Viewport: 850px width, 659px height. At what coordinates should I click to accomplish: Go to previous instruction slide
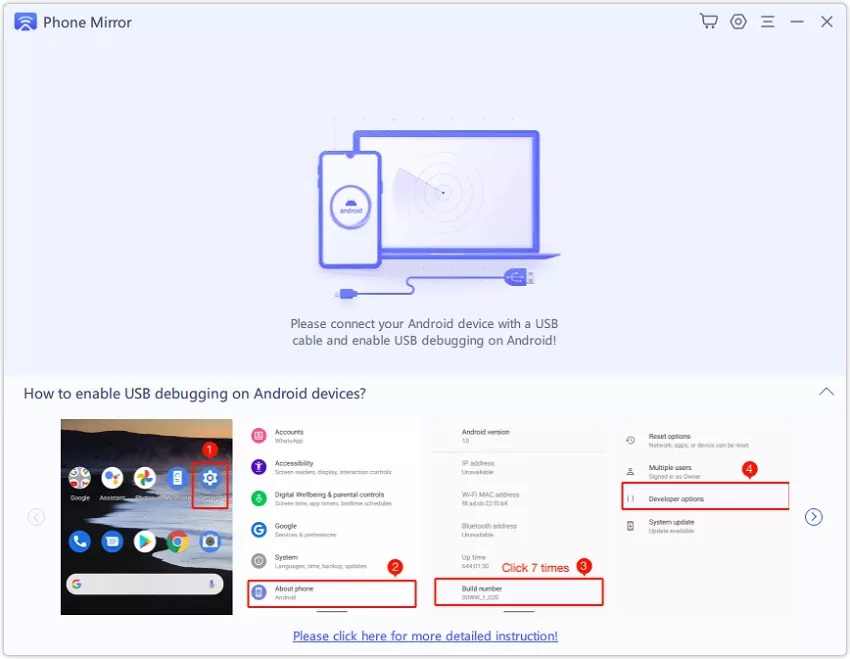click(x=36, y=516)
